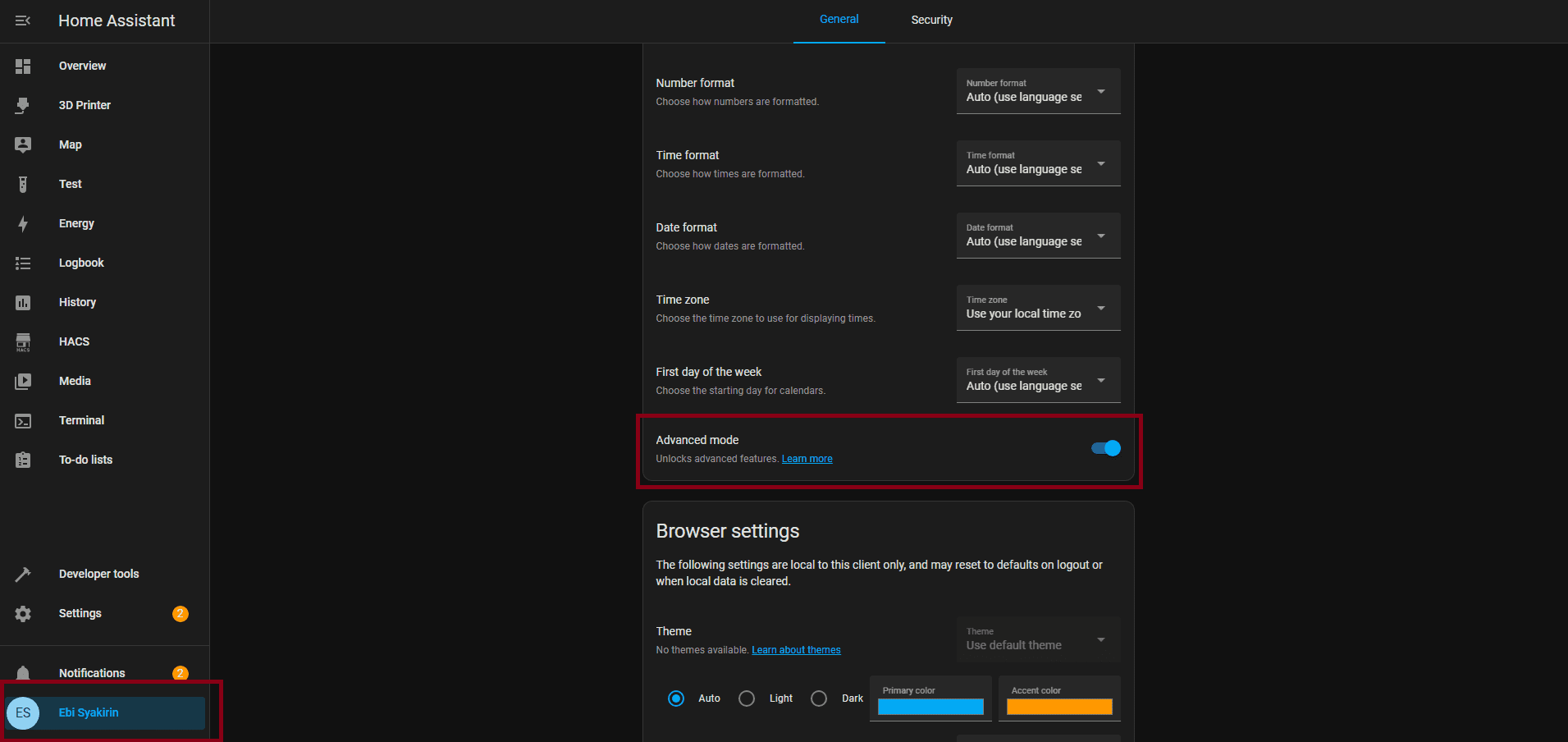Toggle the Advanced mode switch

point(1105,448)
